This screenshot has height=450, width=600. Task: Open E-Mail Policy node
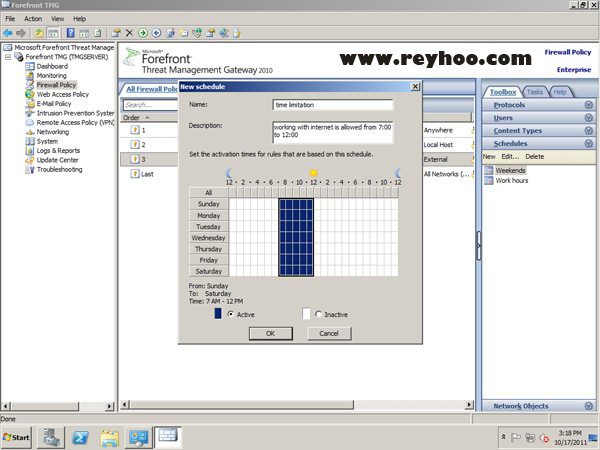click(54, 104)
